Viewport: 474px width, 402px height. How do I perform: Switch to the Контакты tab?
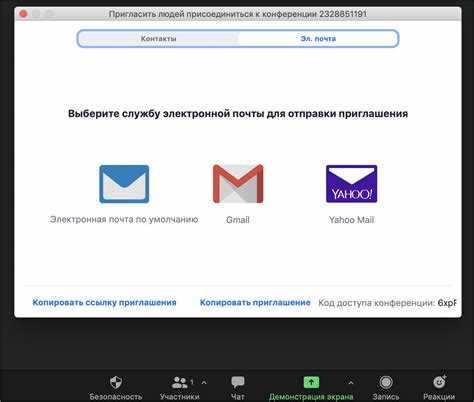point(158,39)
